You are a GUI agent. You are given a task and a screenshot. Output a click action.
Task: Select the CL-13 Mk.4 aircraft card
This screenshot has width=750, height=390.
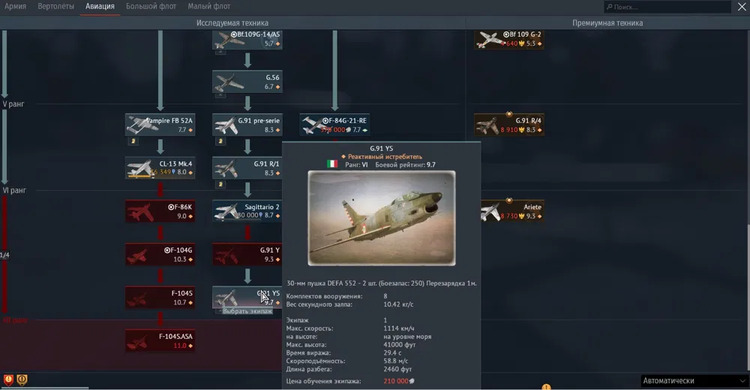160,168
